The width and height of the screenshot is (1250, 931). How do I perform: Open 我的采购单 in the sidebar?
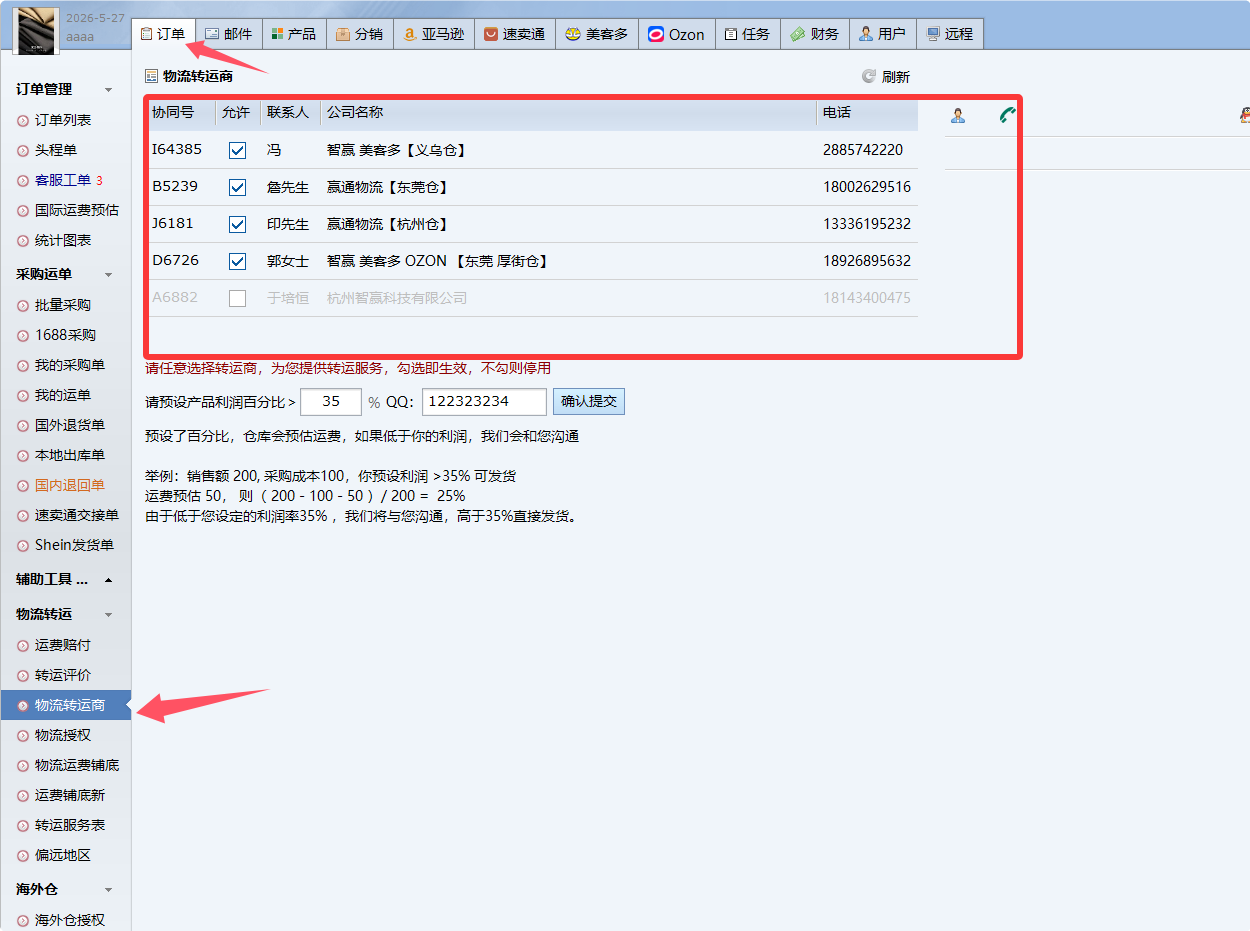click(70, 365)
